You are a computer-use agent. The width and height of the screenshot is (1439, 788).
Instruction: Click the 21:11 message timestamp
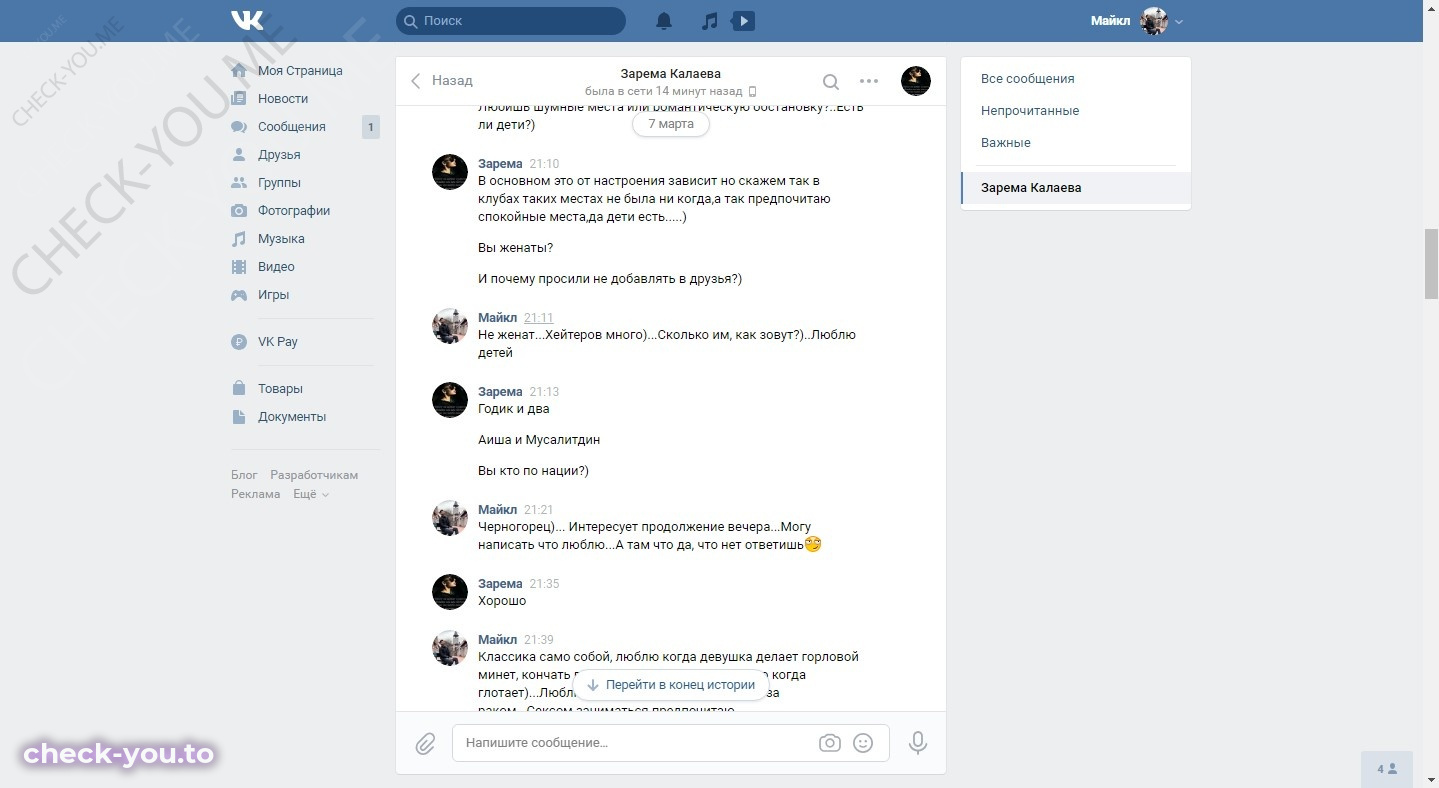(538, 318)
